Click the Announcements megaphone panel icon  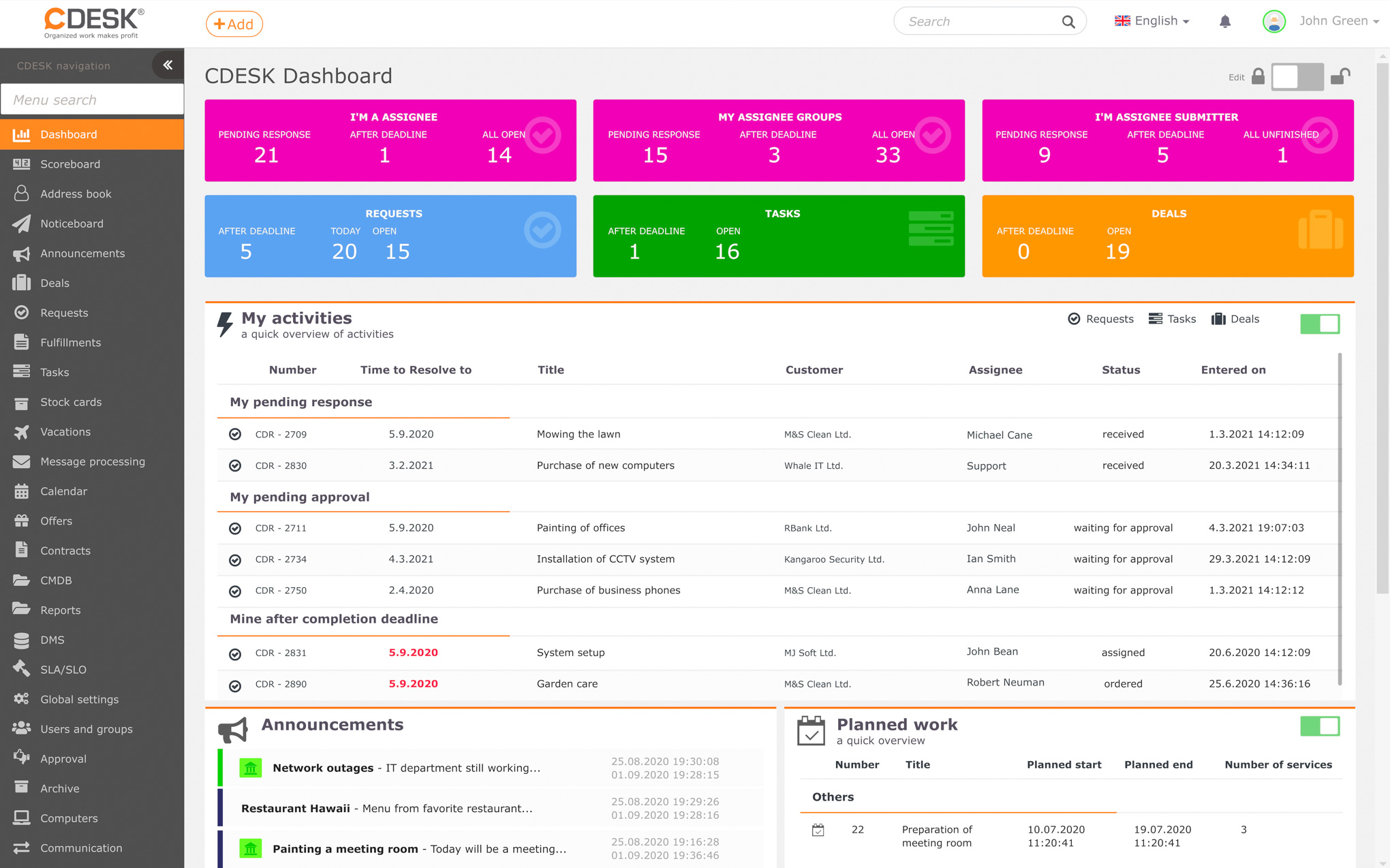click(x=233, y=730)
